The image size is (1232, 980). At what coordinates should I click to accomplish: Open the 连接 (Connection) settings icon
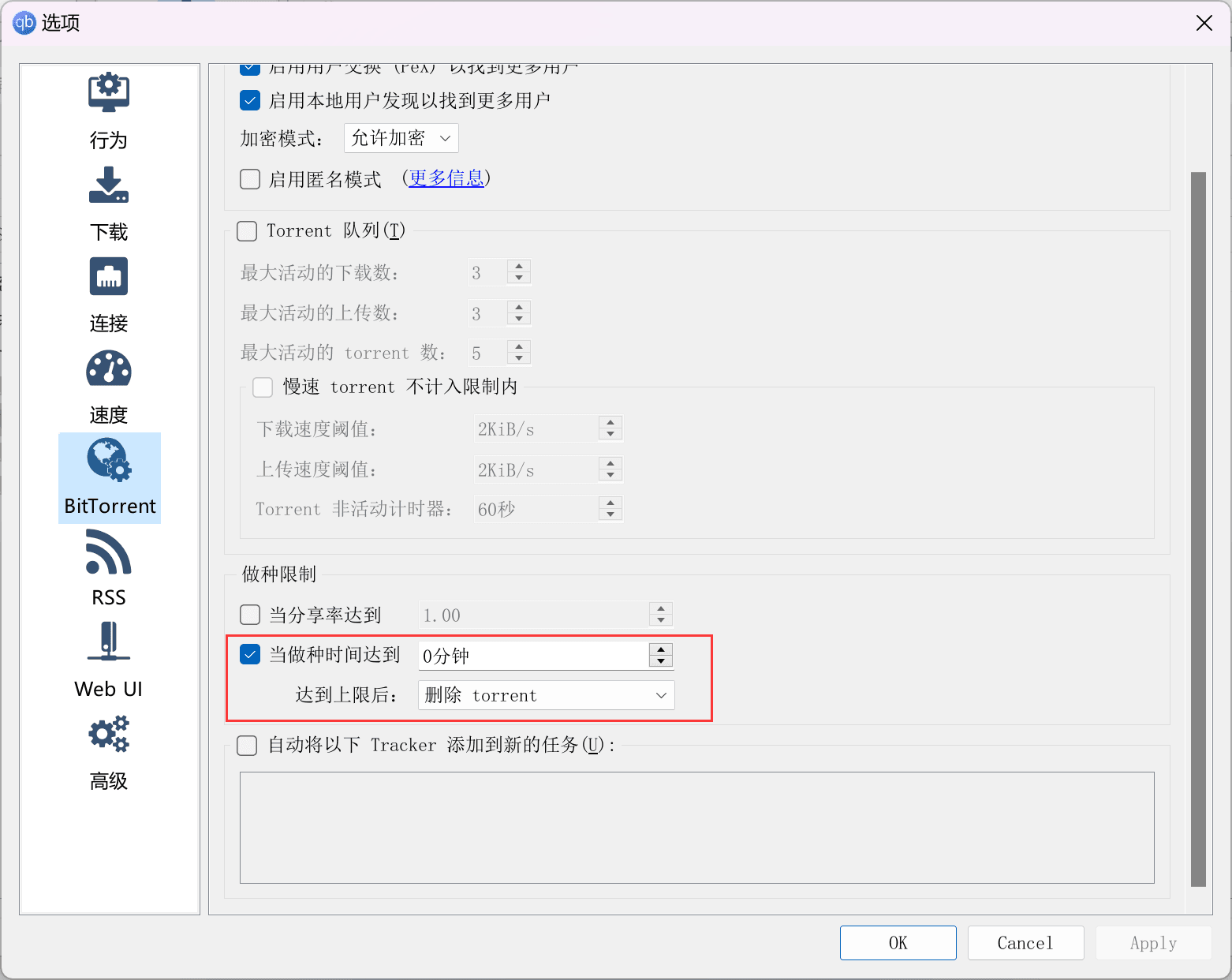[109, 277]
